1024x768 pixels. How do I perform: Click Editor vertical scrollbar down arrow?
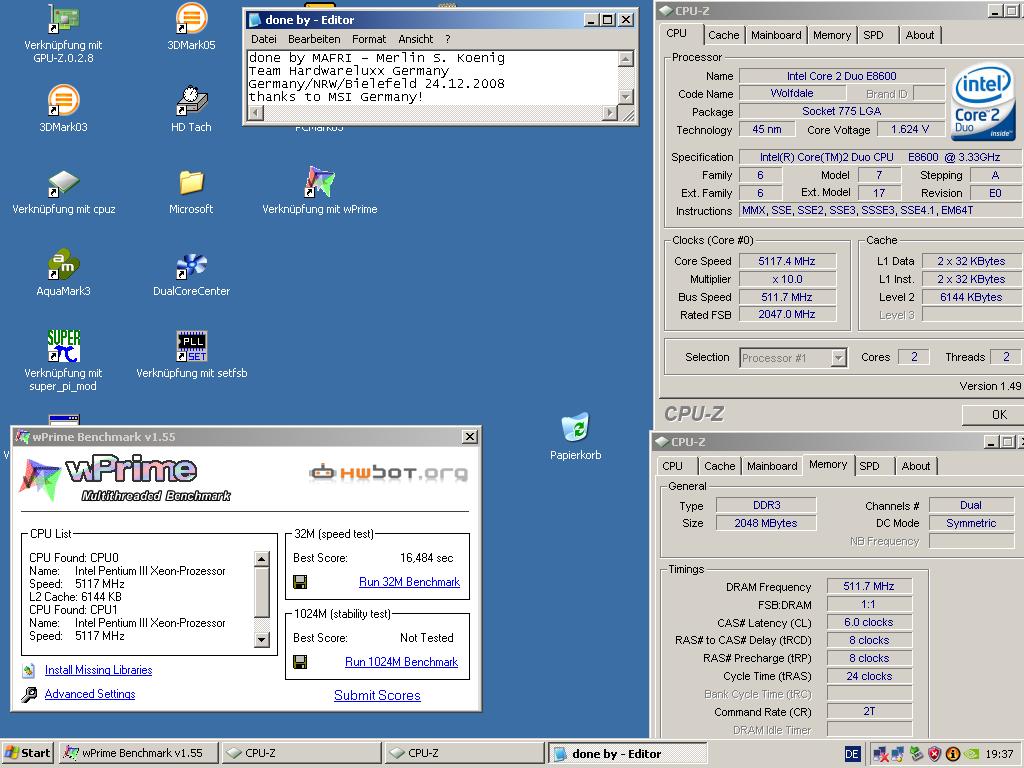point(626,97)
